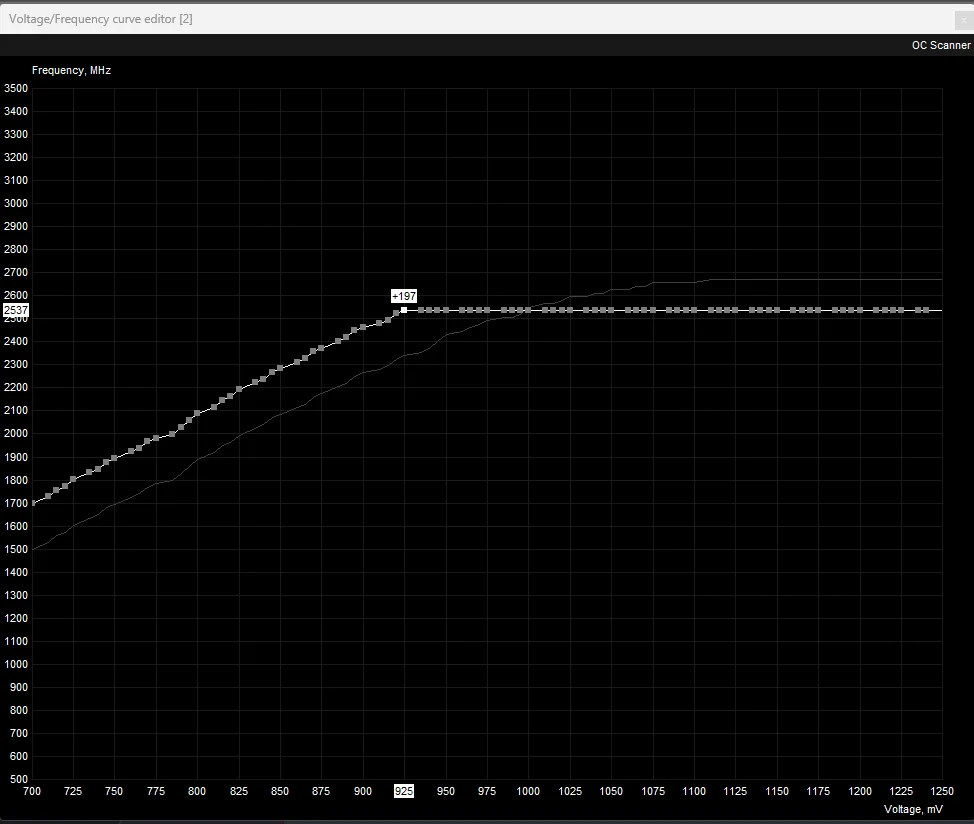Select the curve point at 875 mV
974x824 pixels.
point(321,348)
